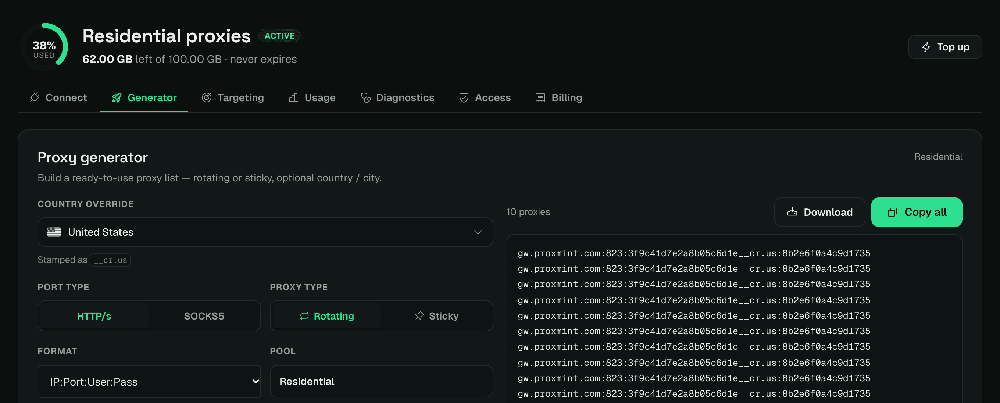Click the rocket icon beside Generator
This screenshot has width=1000, height=403.
(116, 98)
